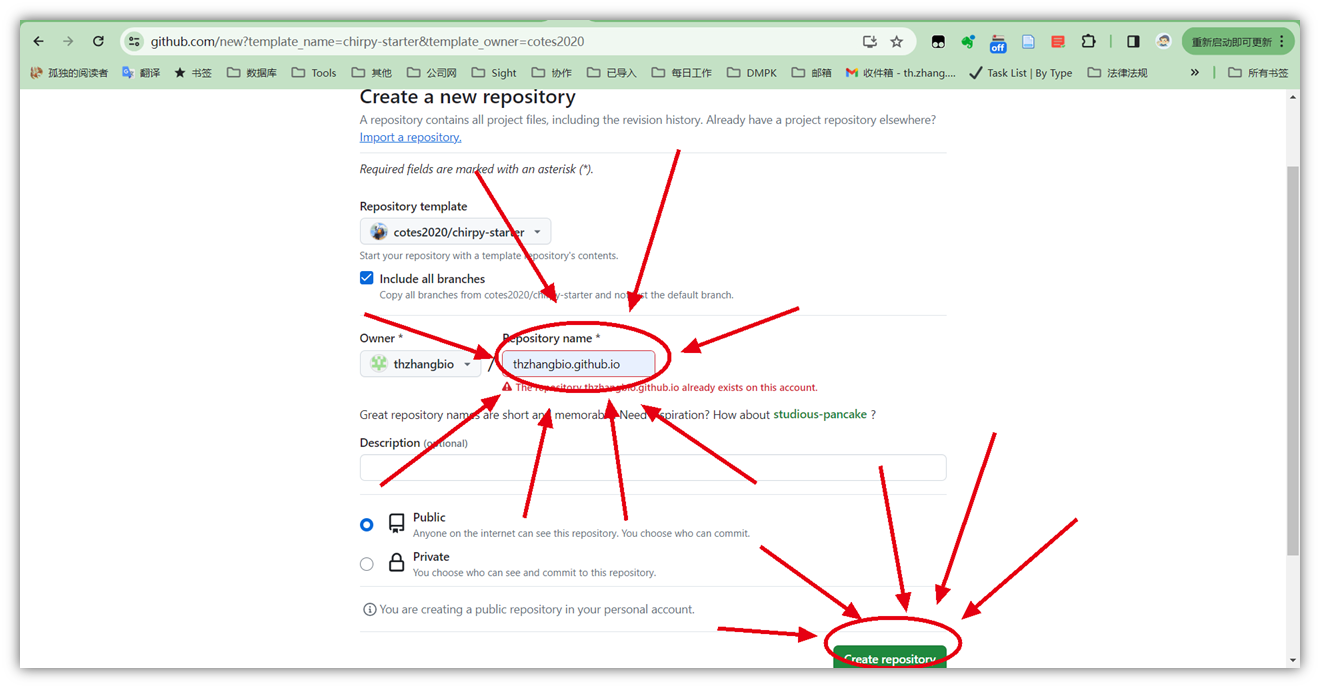
Task: Reload the current page
Action: pos(98,41)
